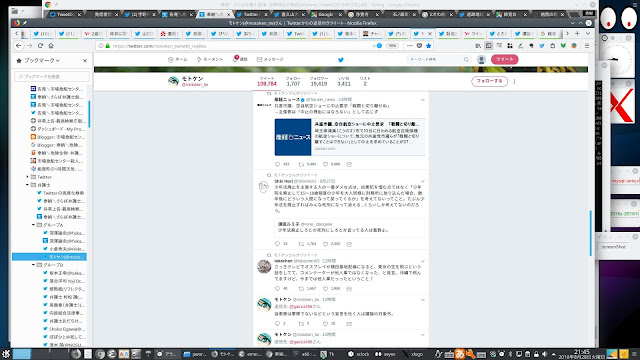The image size is (640, 360).
Task: Retweet the Shin Hori tweet
Action: pyautogui.click(x=302, y=244)
